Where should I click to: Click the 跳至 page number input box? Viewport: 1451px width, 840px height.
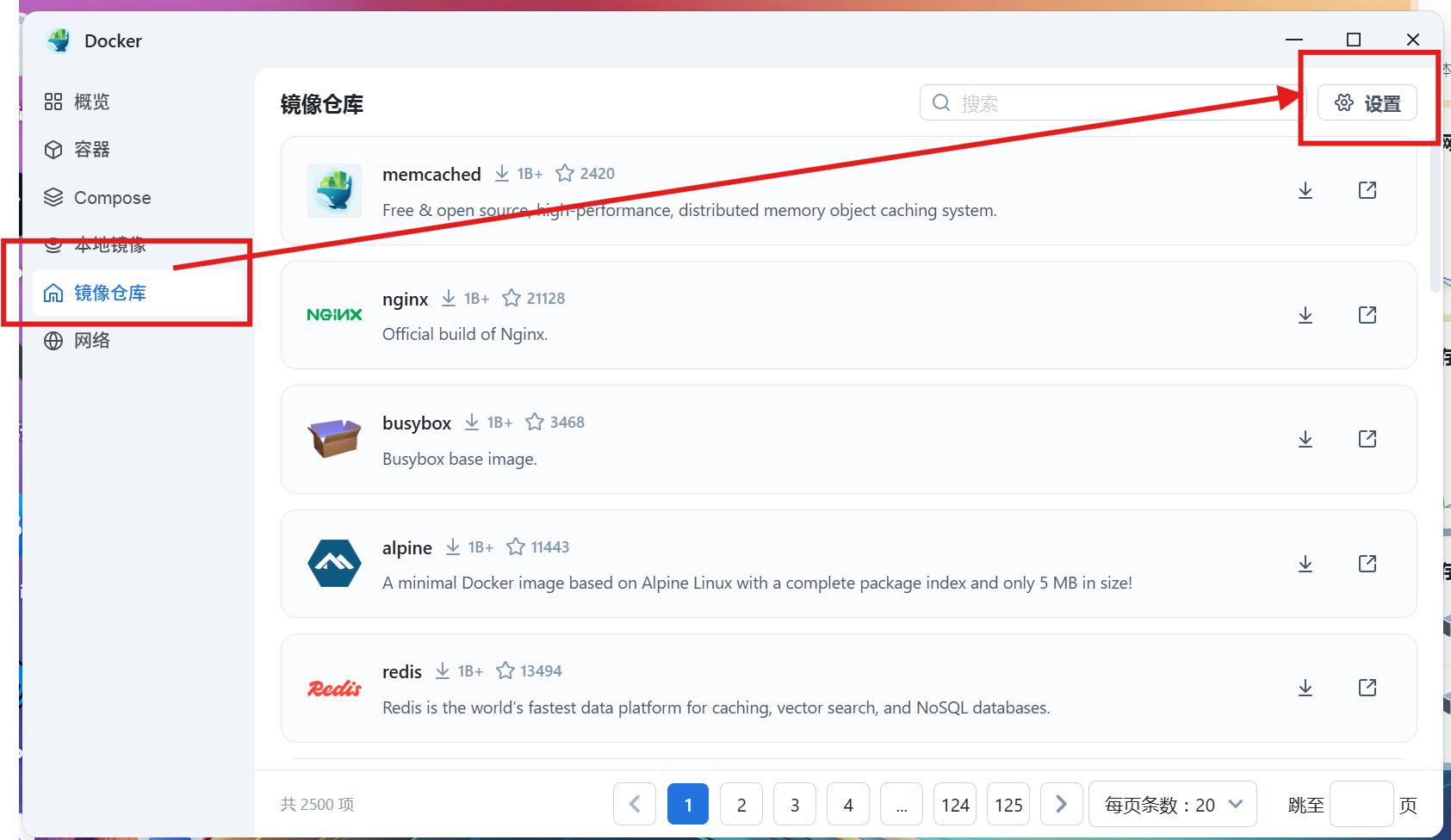click(1361, 804)
